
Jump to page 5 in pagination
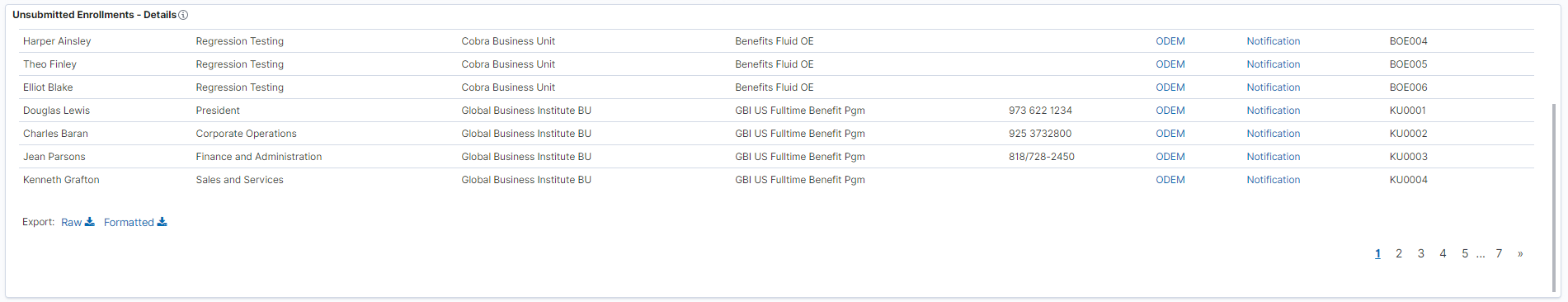click(1465, 253)
